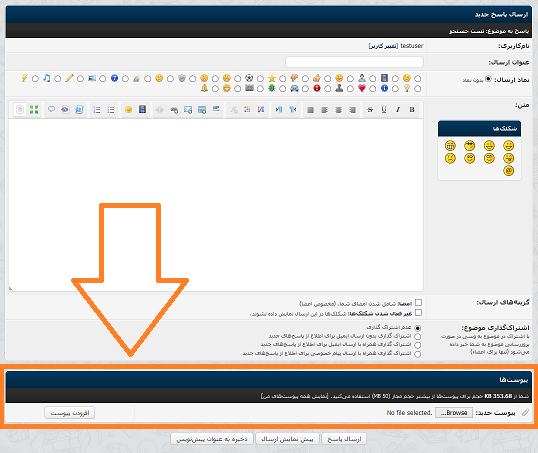Insert a numbered list from the toolbar

[x=97, y=110]
